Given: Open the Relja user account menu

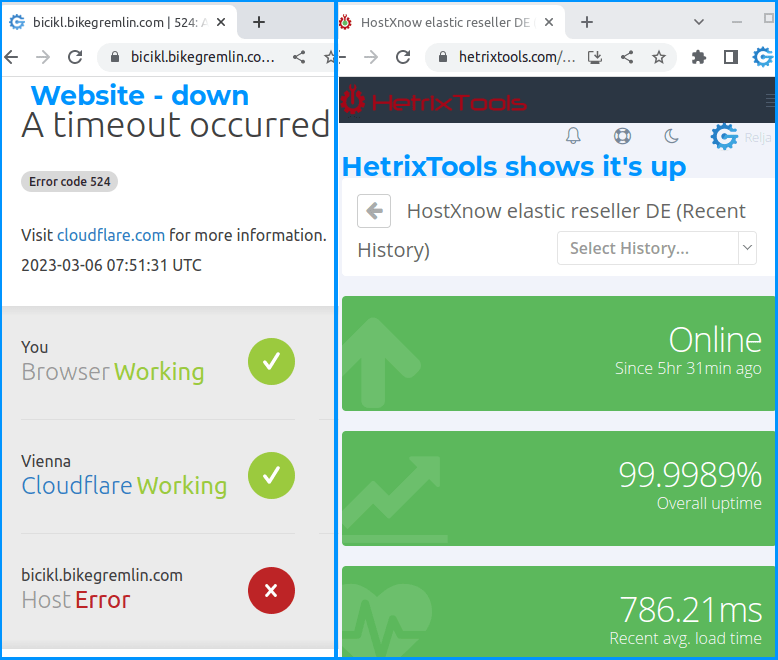Looking at the screenshot, I should 741,137.
